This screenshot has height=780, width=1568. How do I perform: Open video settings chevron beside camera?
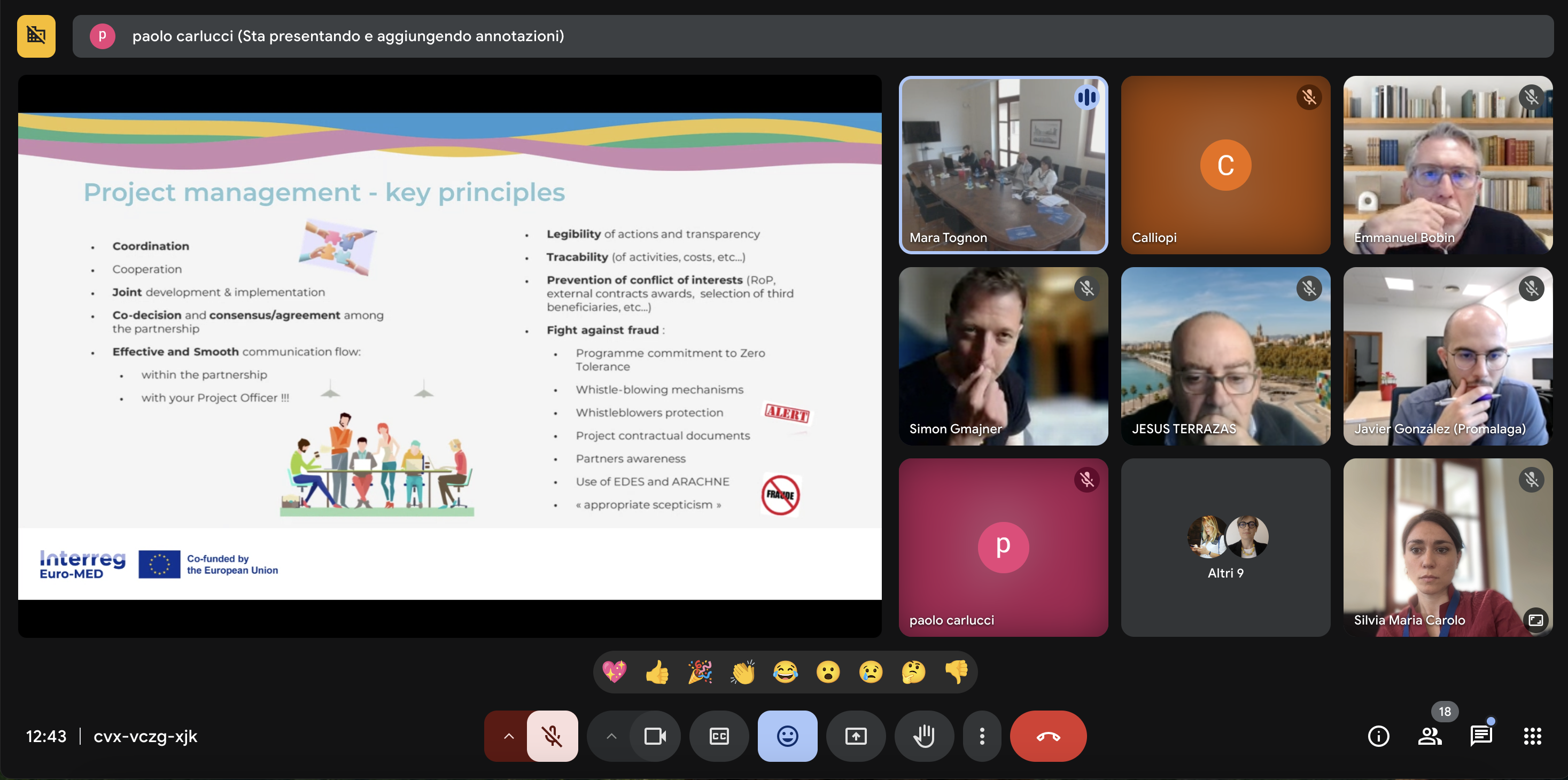click(611, 736)
